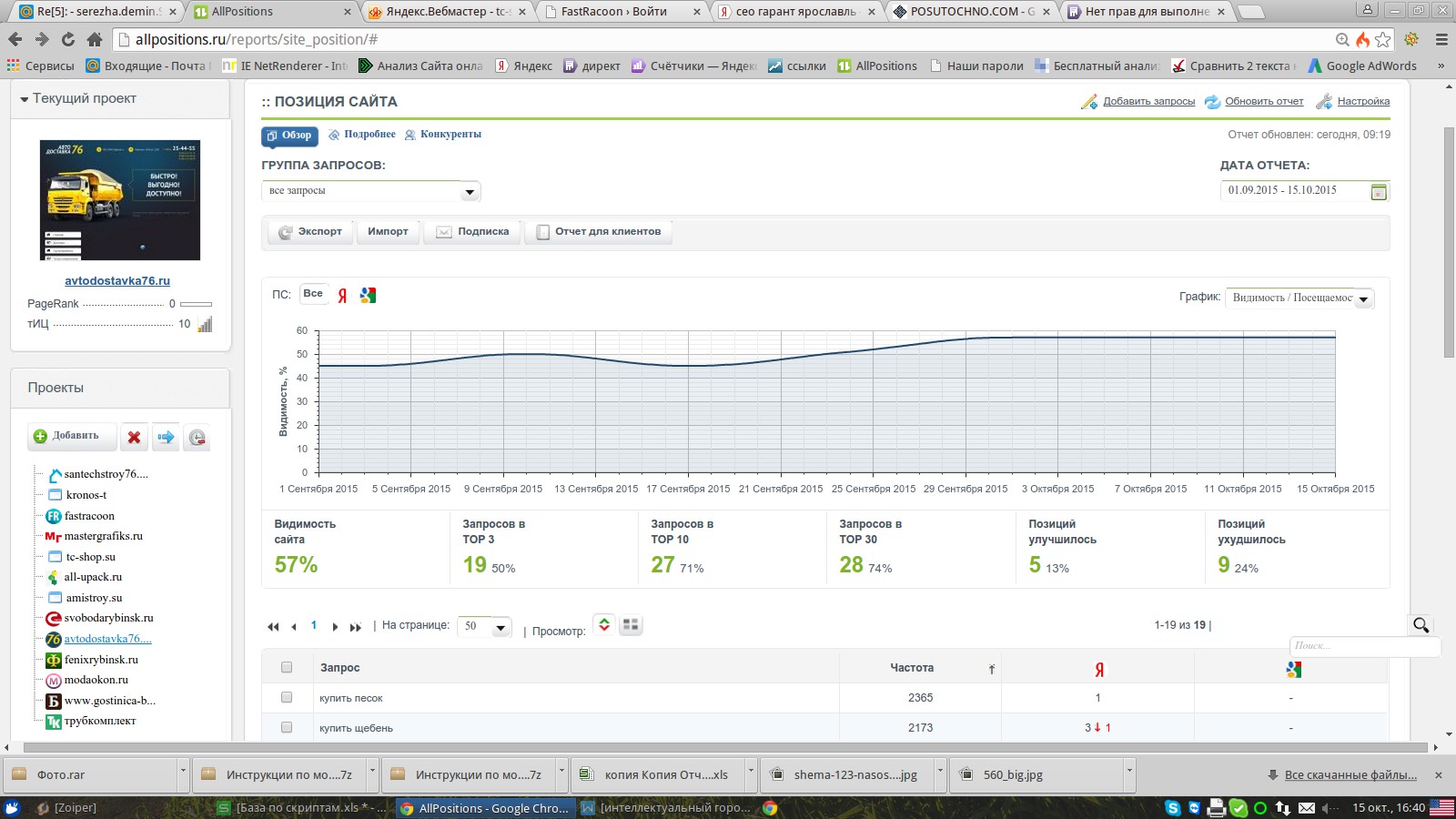Click the Подписка button

click(472, 232)
